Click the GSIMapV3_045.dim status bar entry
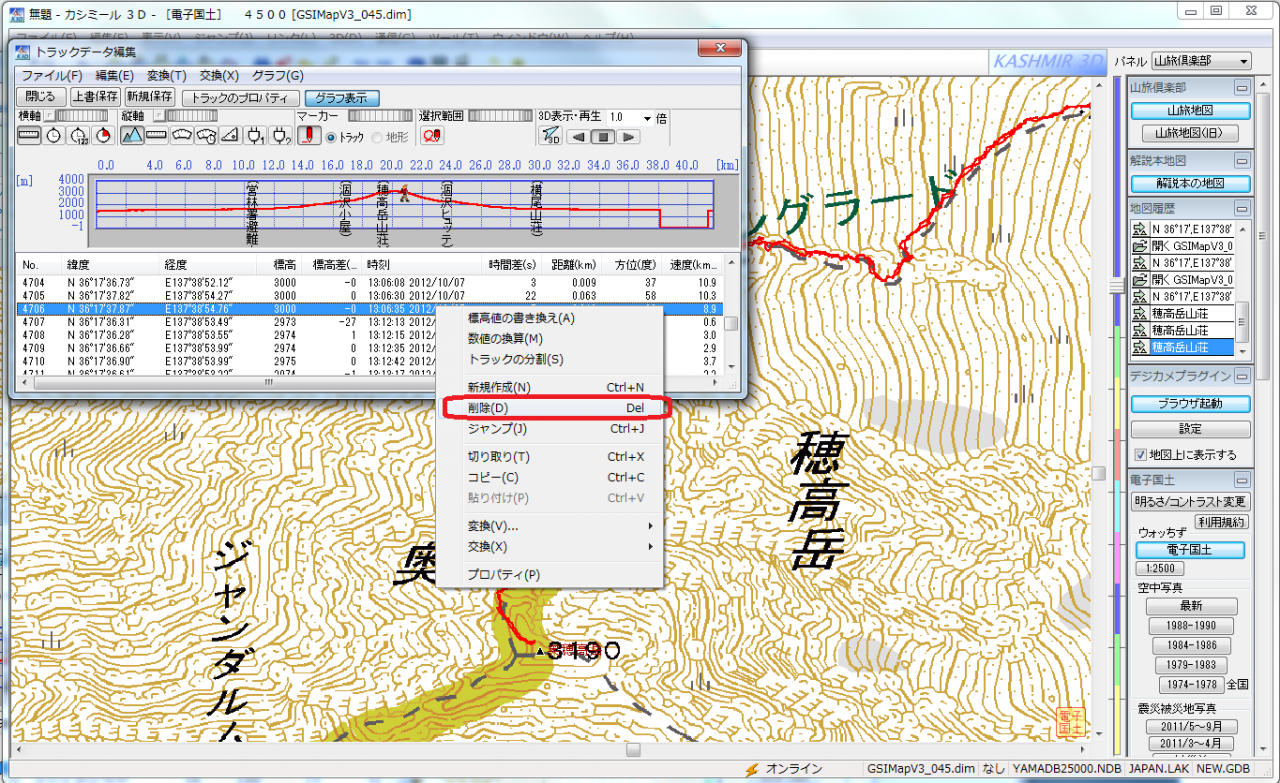This screenshot has width=1280, height=783. (921, 768)
